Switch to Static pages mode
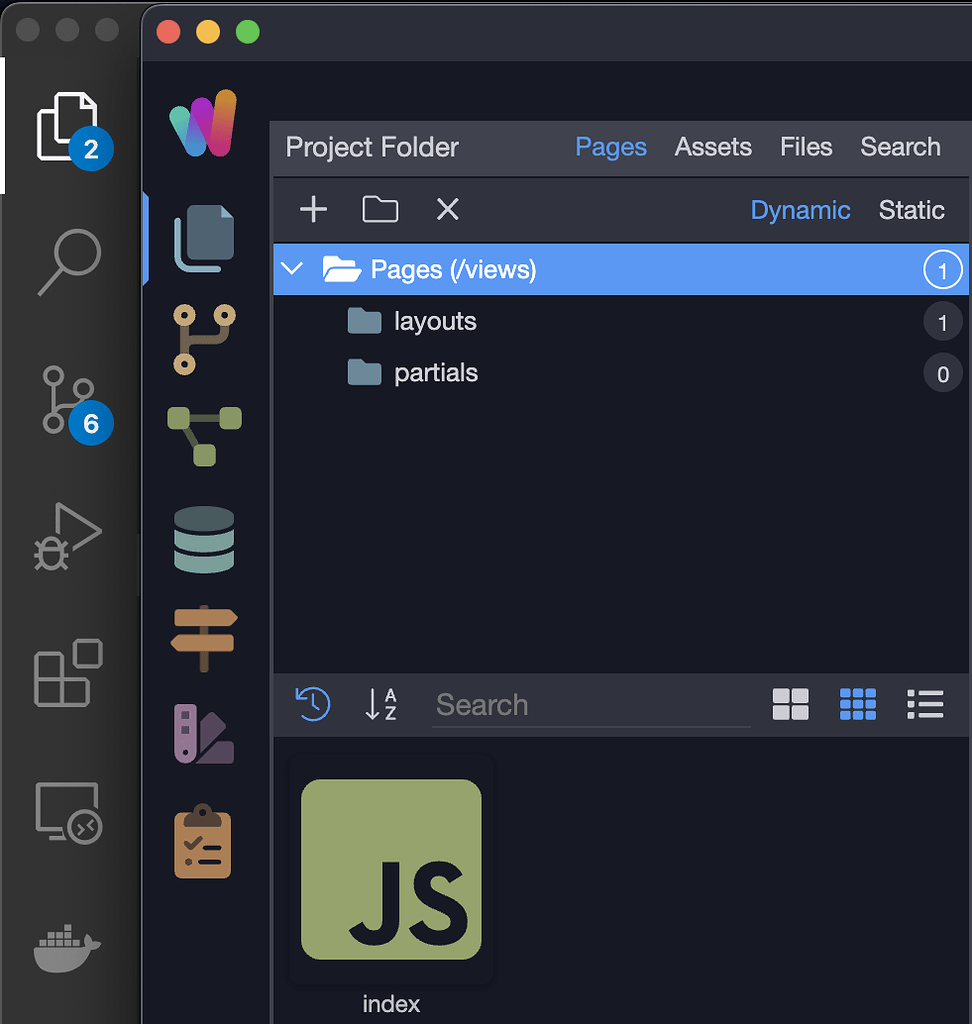The width and height of the screenshot is (972, 1024). click(x=911, y=210)
